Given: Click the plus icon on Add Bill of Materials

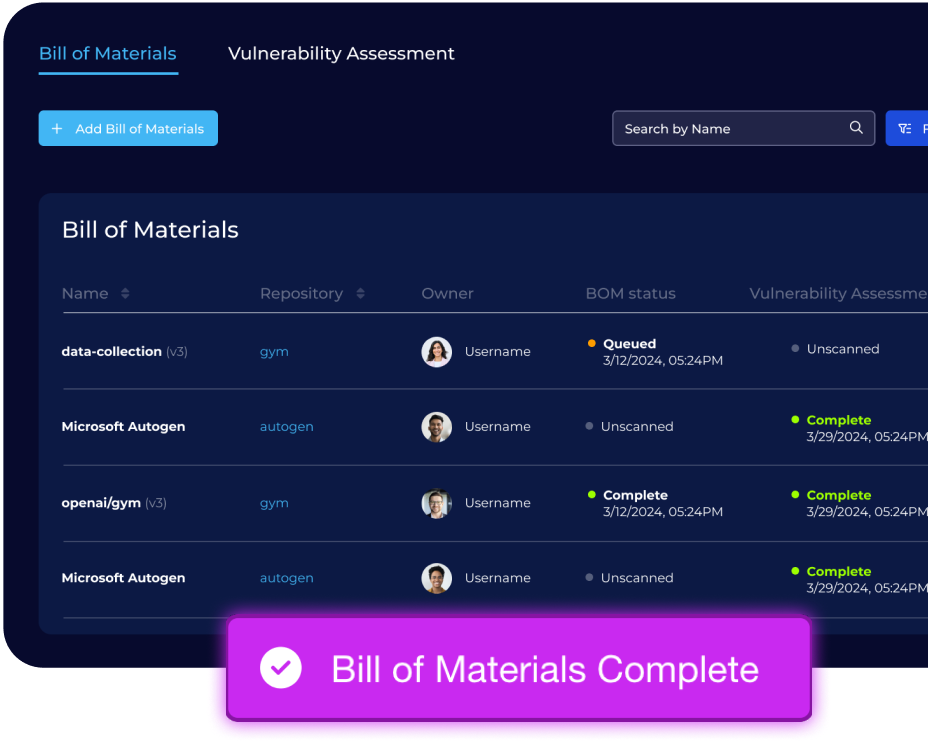Looking at the screenshot, I should click(57, 128).
